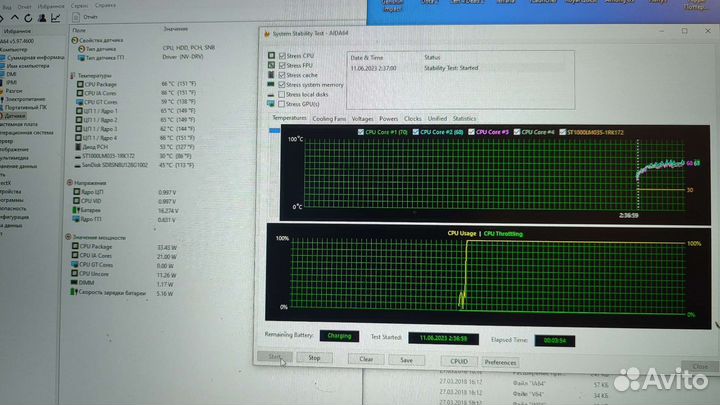Switch to the Voltages tab

362,118
